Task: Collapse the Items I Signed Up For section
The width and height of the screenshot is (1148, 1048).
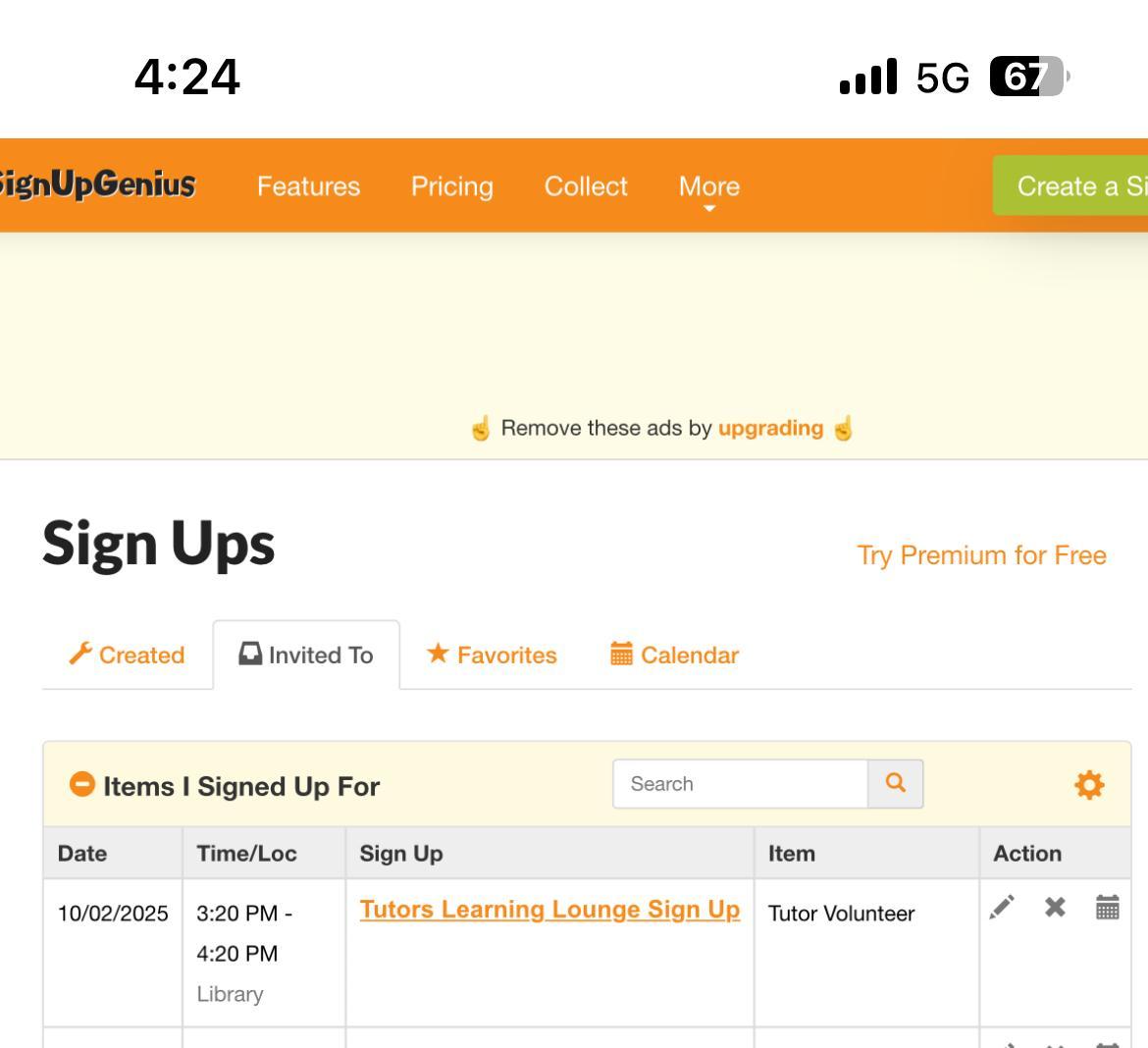Action: pos(82,785)
